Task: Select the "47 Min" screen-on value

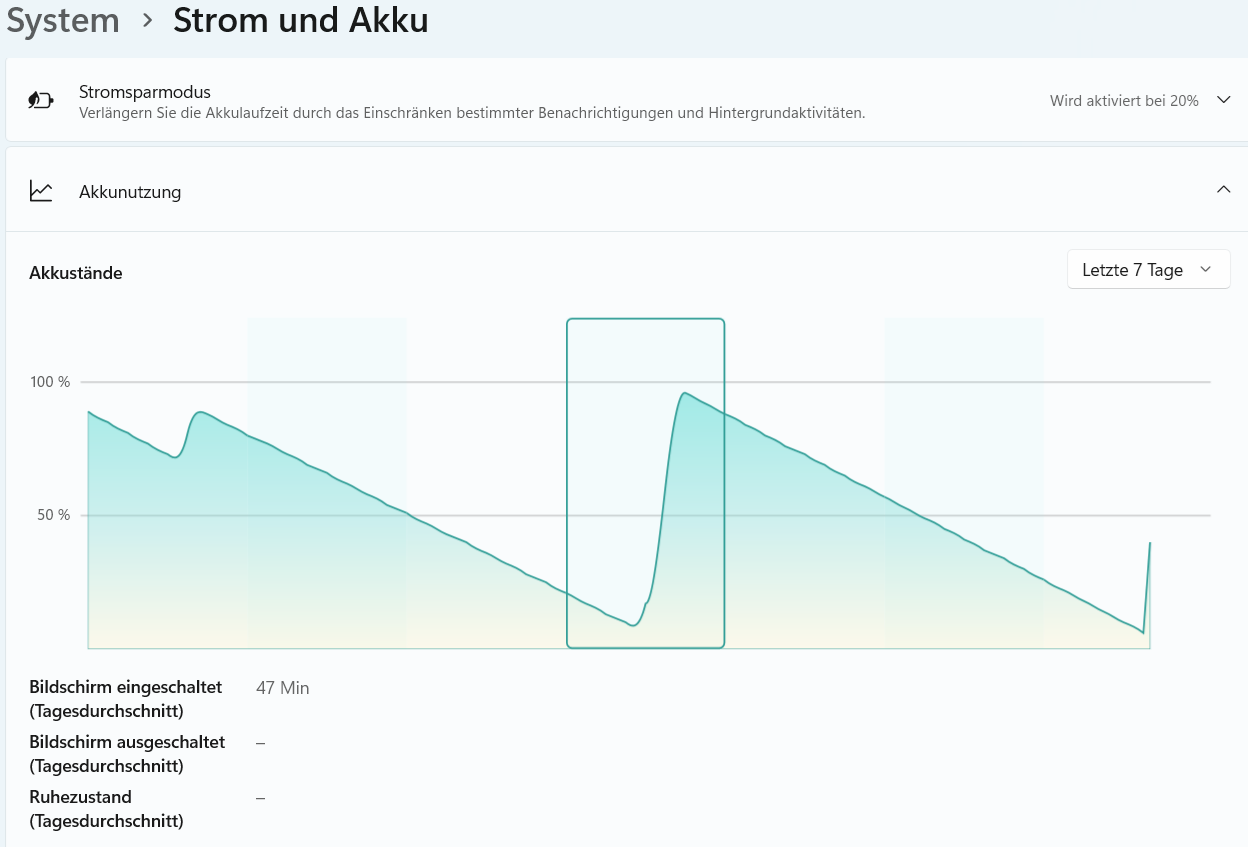Action: [282, 688]
